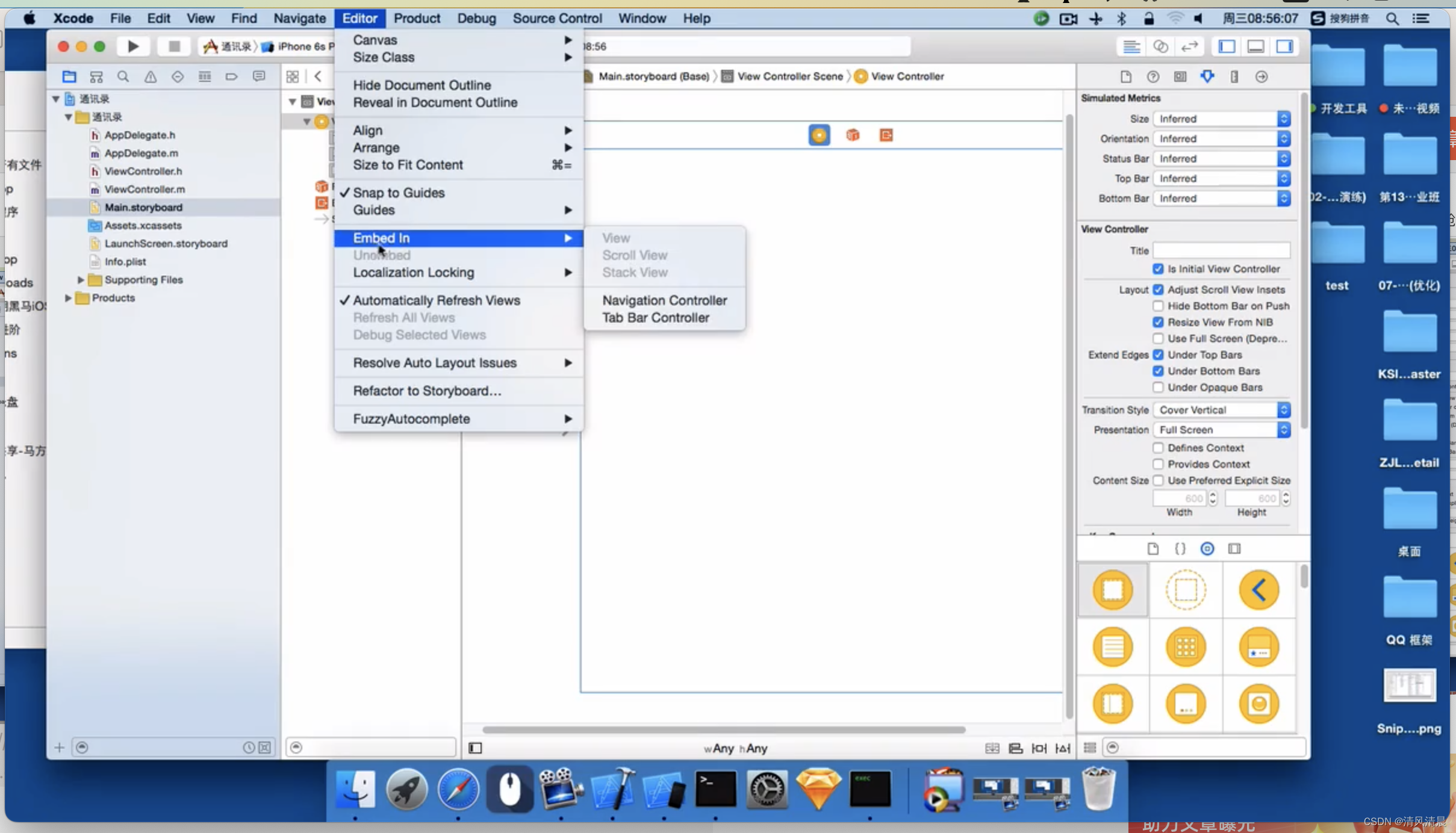Select the First Responder cube in scene dock
Screen dimensions: 1456x833
coord(853,135)
